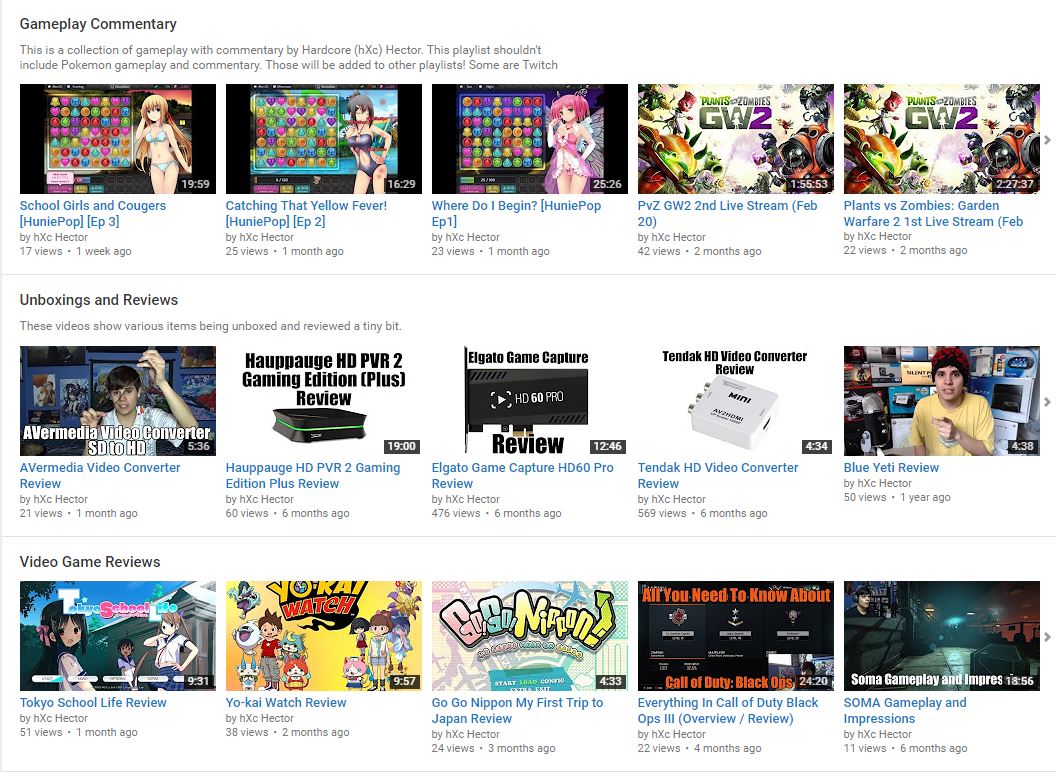Open the Hauppauge HD PVR 2 thumbnail

click(324, 401)
